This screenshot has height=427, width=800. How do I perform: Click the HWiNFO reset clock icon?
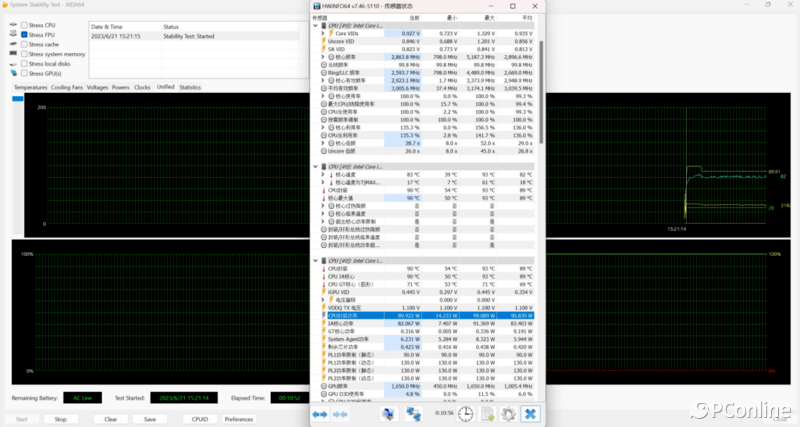465,414
